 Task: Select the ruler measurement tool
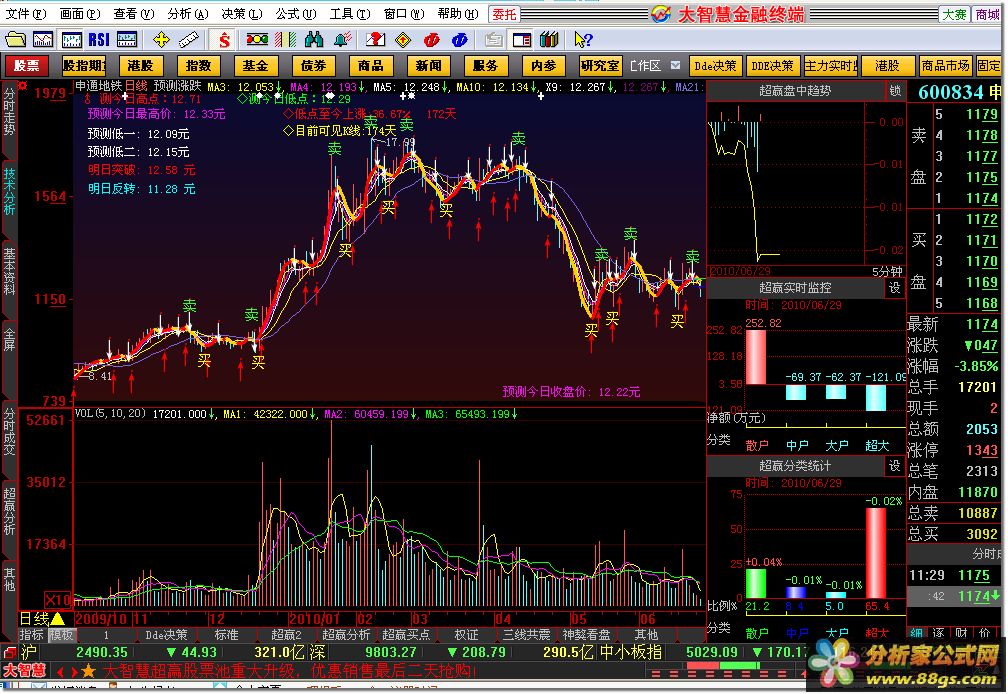coord(189,40)
